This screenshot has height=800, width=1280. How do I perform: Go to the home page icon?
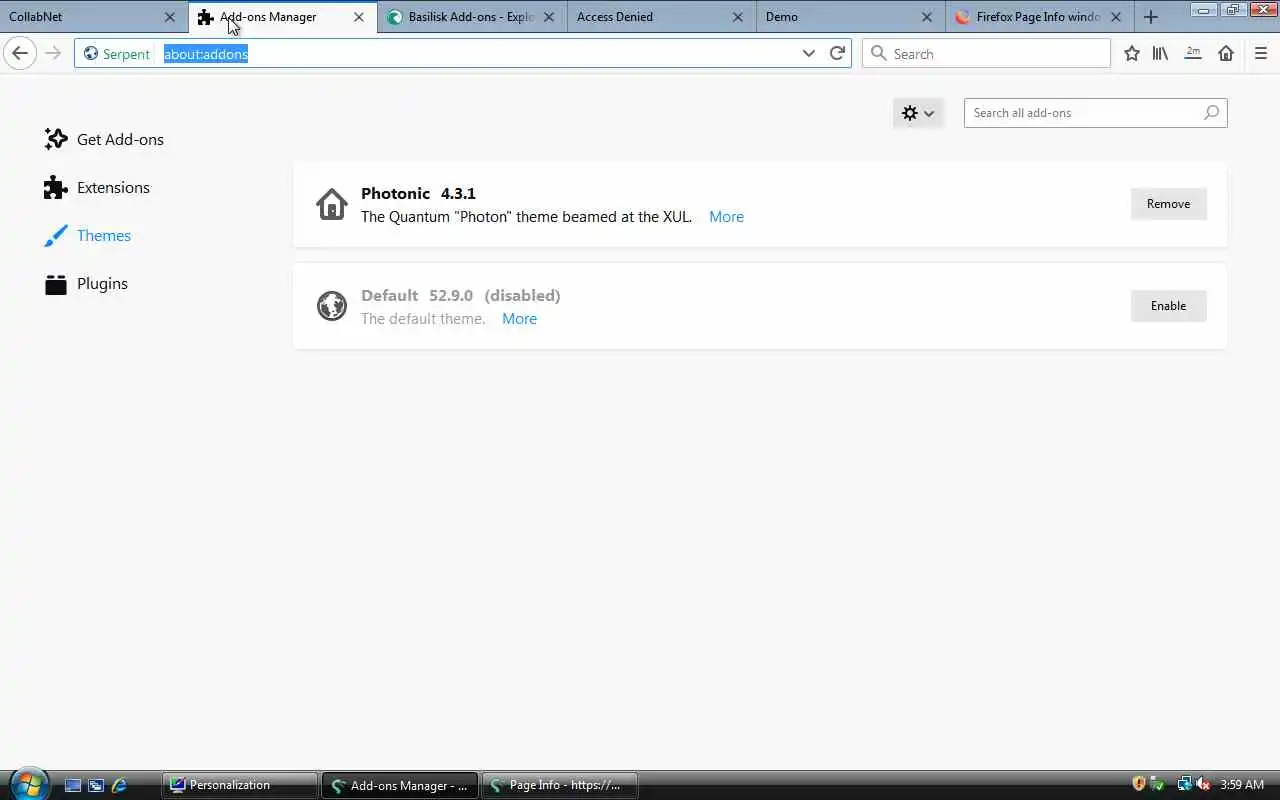click(x=1226, y=53)
